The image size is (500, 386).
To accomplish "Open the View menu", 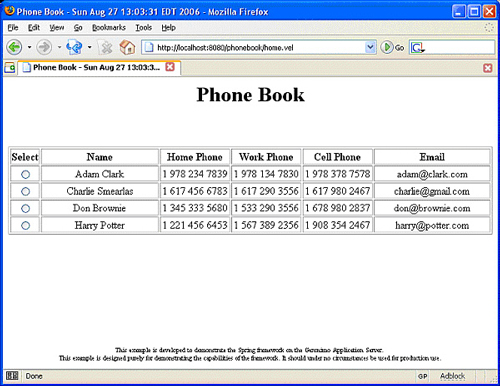I will [x=57, y=28].
